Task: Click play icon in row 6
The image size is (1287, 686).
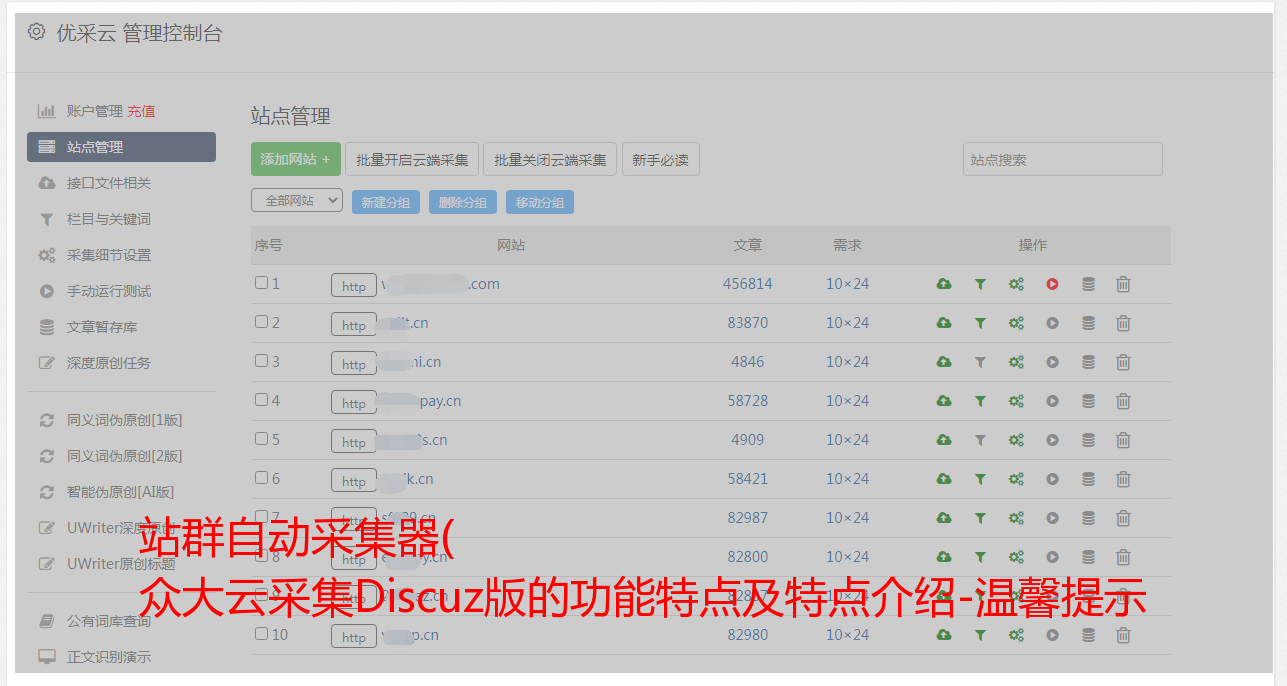Action: click(1052, 479)
